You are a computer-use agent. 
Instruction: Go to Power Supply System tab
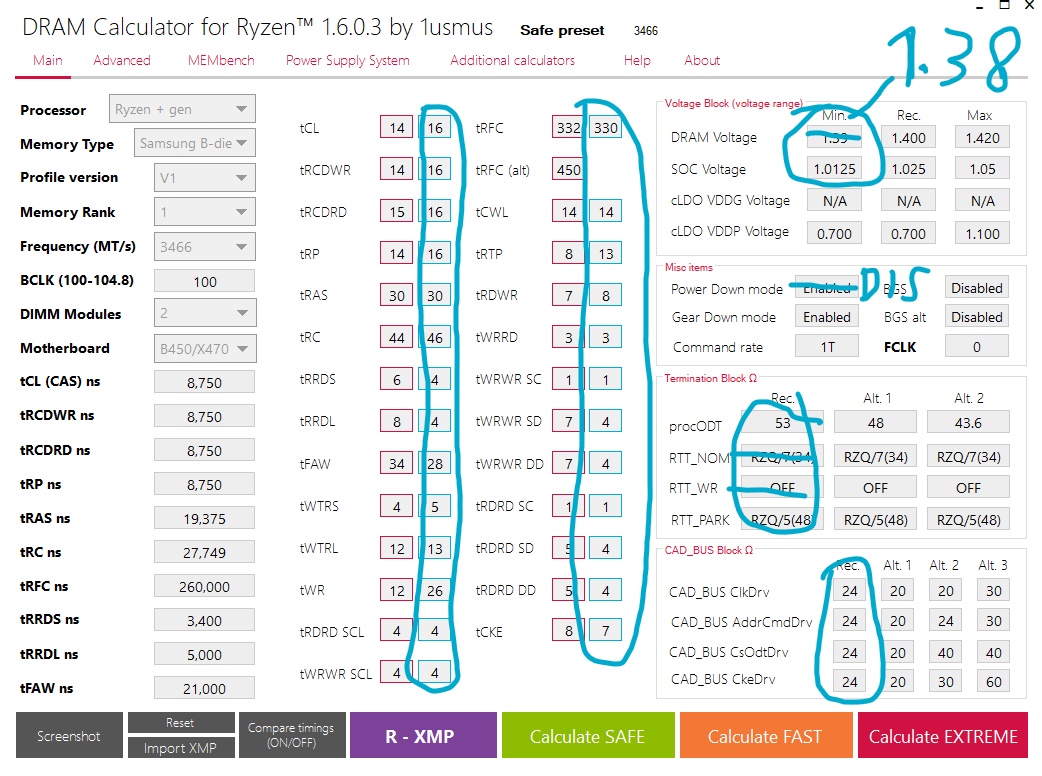[348, 60]
